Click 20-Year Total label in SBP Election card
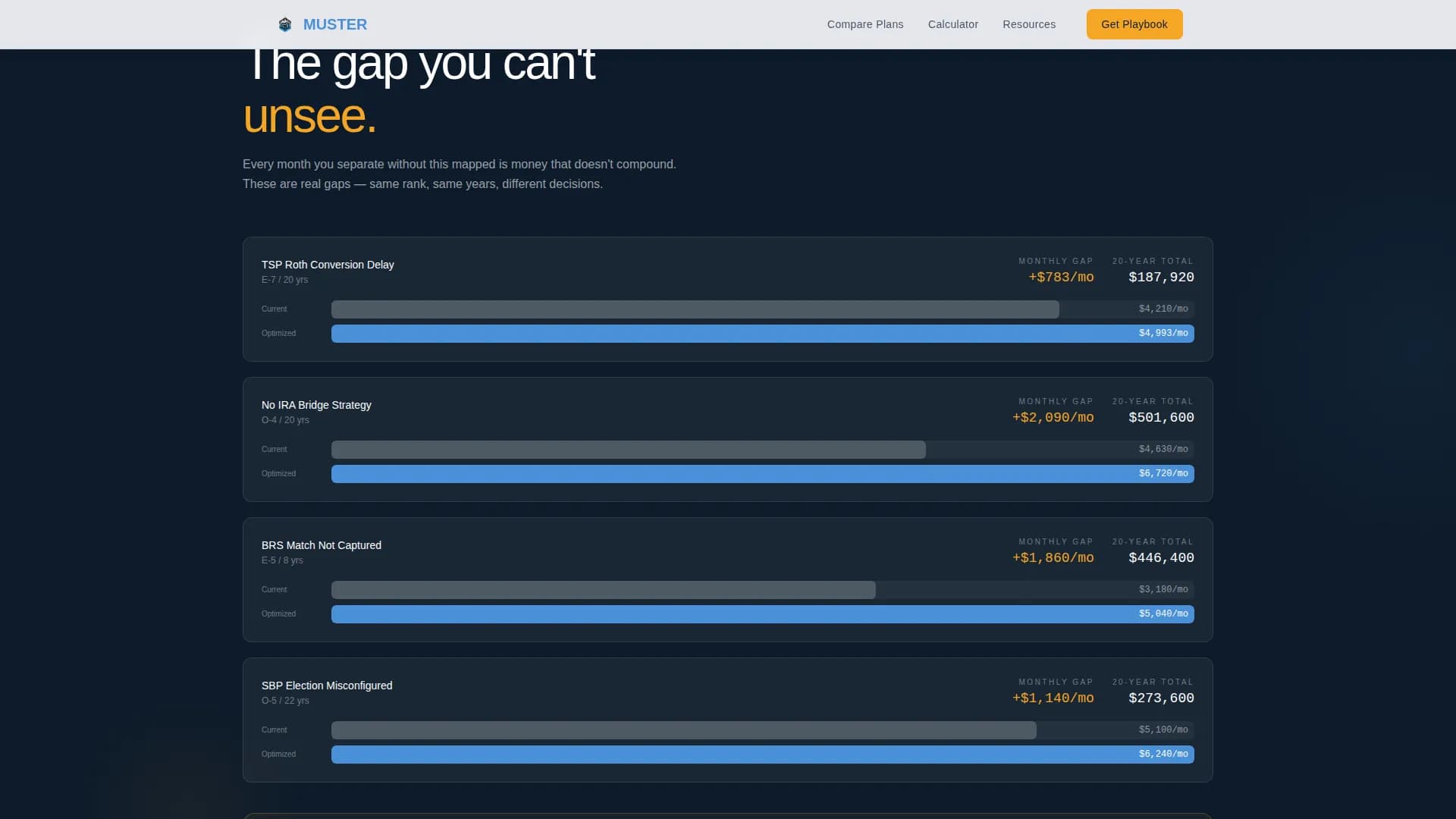 (x=1153, y=682)
